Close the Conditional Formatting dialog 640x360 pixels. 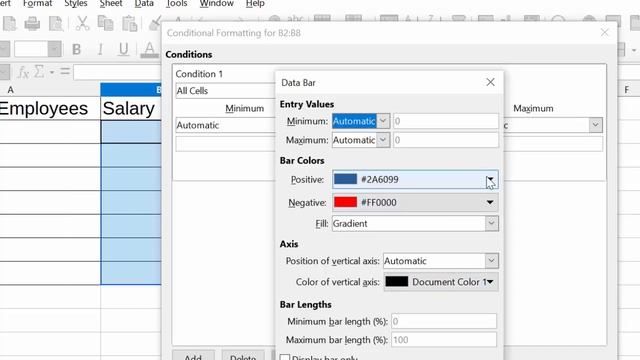click(604, 32)
